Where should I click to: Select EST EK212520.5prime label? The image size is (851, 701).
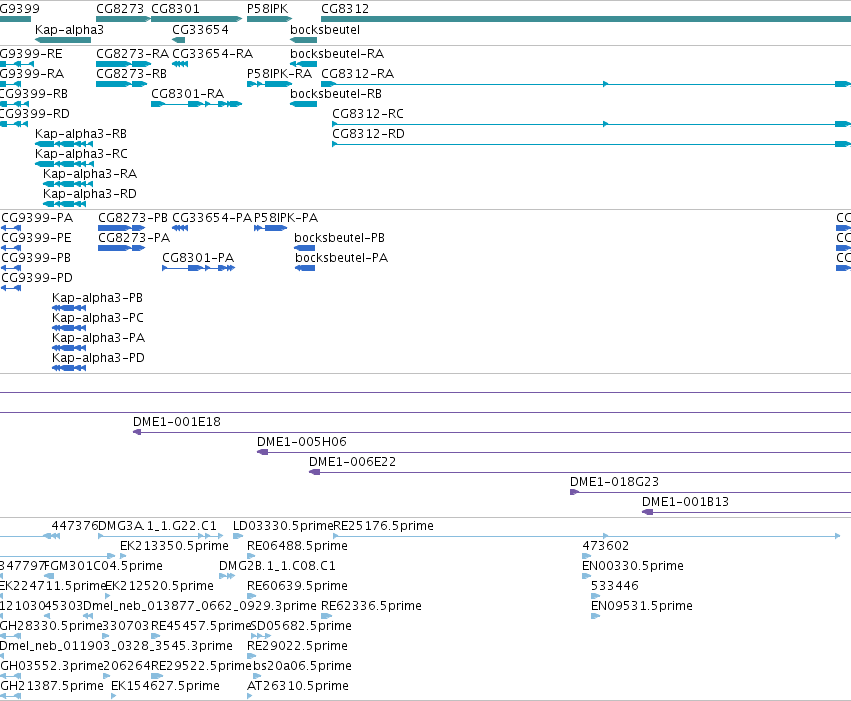point(160,586)
